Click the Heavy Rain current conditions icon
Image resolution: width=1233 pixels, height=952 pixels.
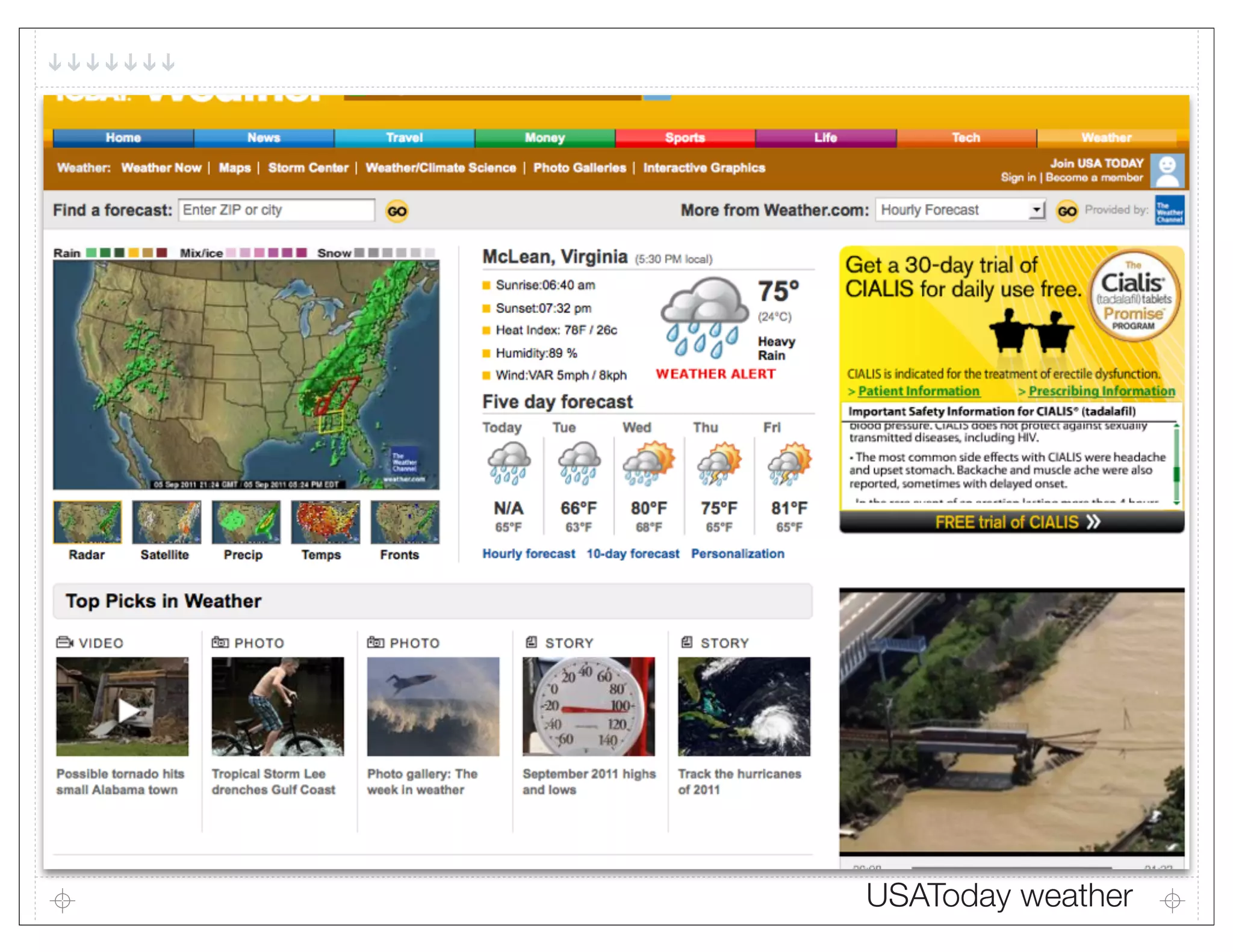[704, 317]
